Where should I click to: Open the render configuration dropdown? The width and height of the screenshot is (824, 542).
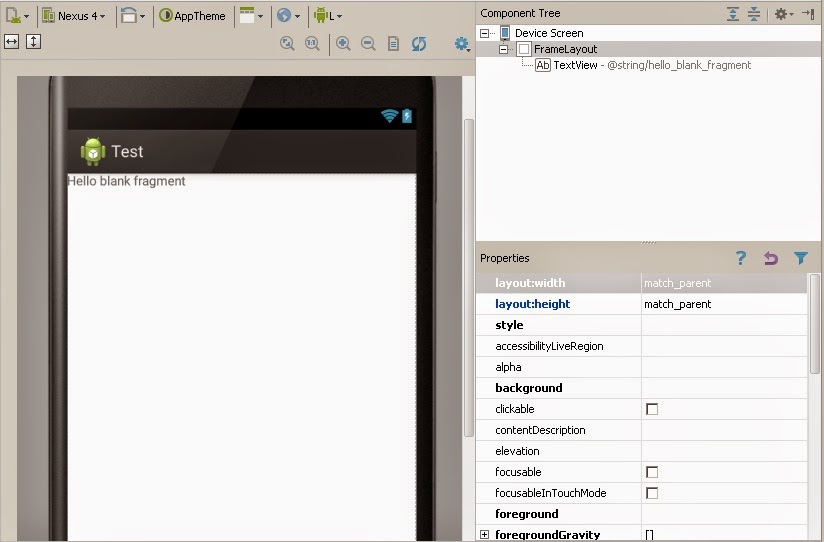tap(17, 16)
